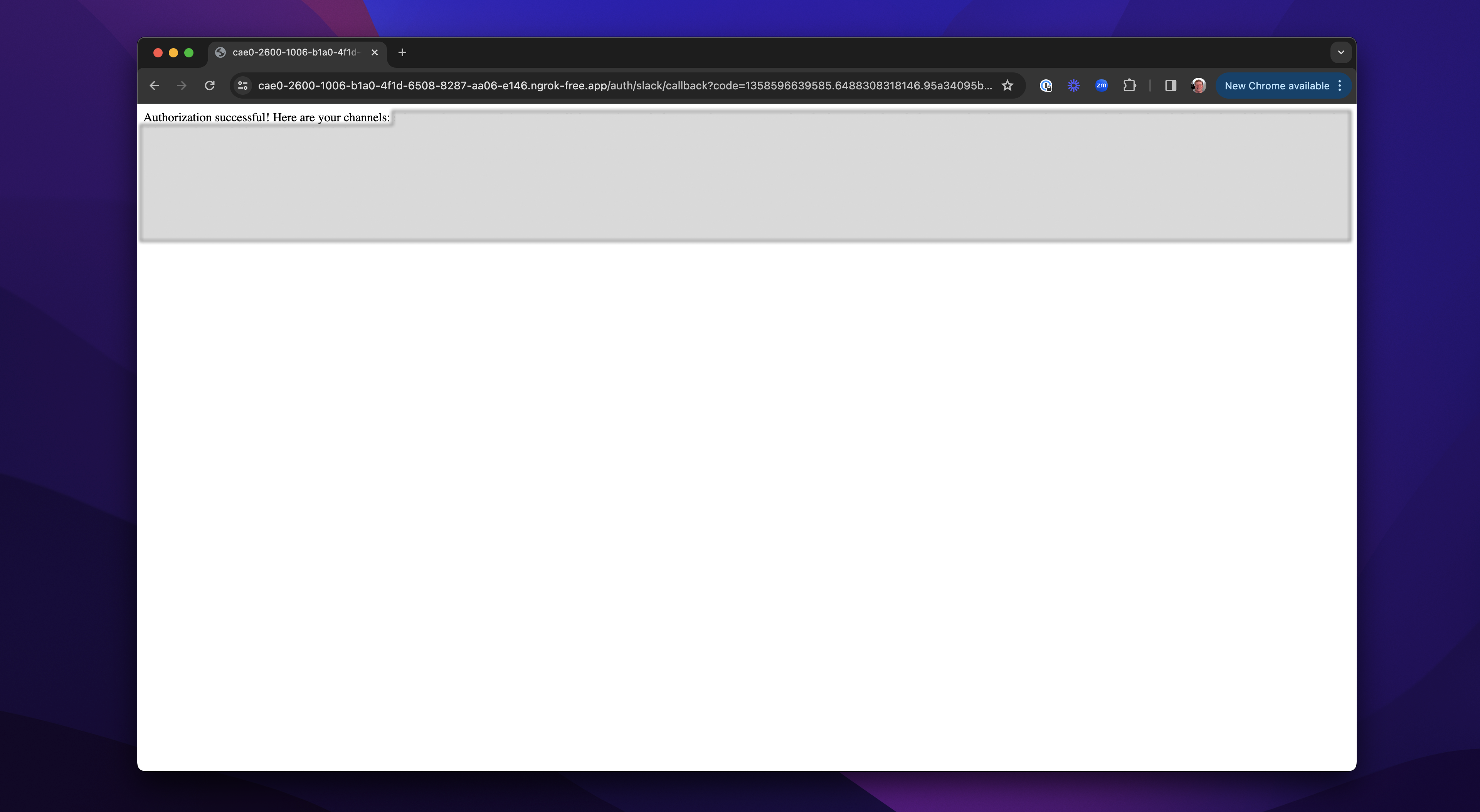Viewport: 1480px width, 812px height.
Task: Open the tab overflow chevron menu
Action: tap(1341, 52)
